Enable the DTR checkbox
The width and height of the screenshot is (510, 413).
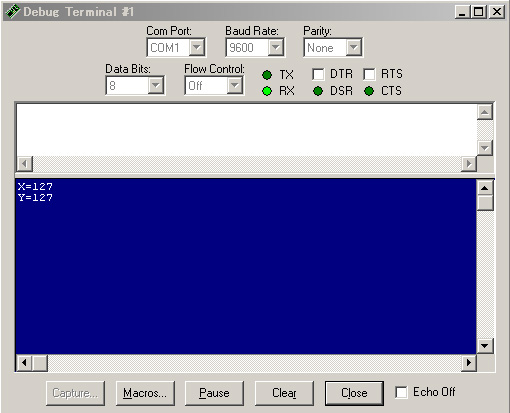coord(318,74)
